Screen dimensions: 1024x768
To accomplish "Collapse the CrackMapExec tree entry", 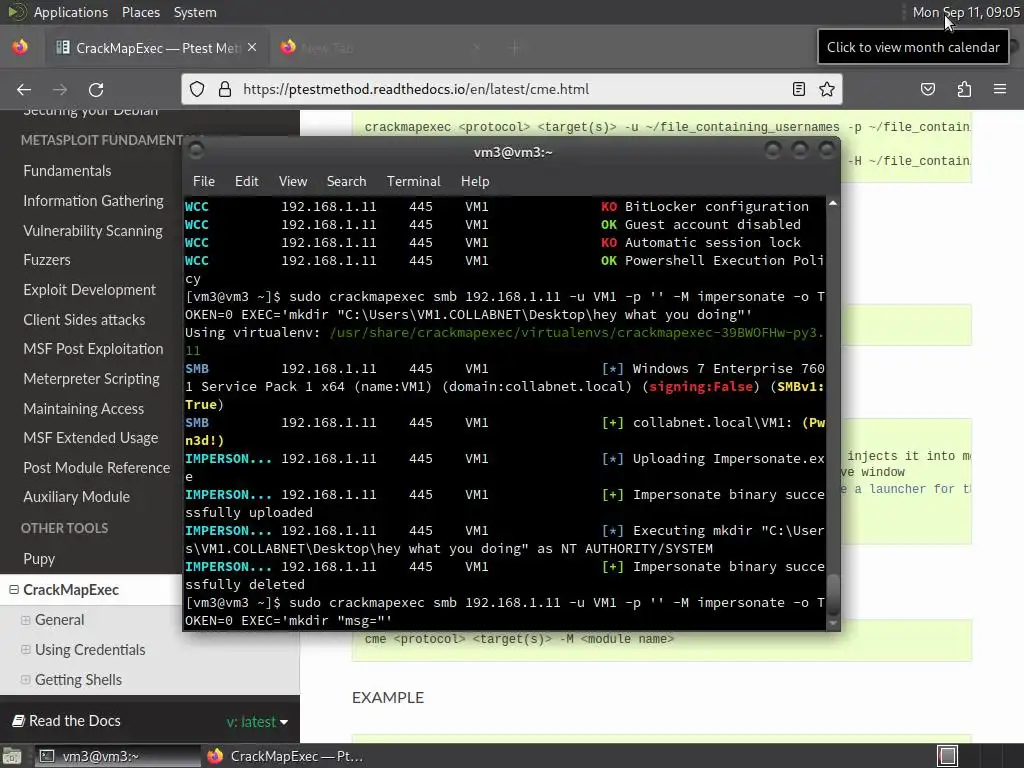I will [x=14, y=590].
